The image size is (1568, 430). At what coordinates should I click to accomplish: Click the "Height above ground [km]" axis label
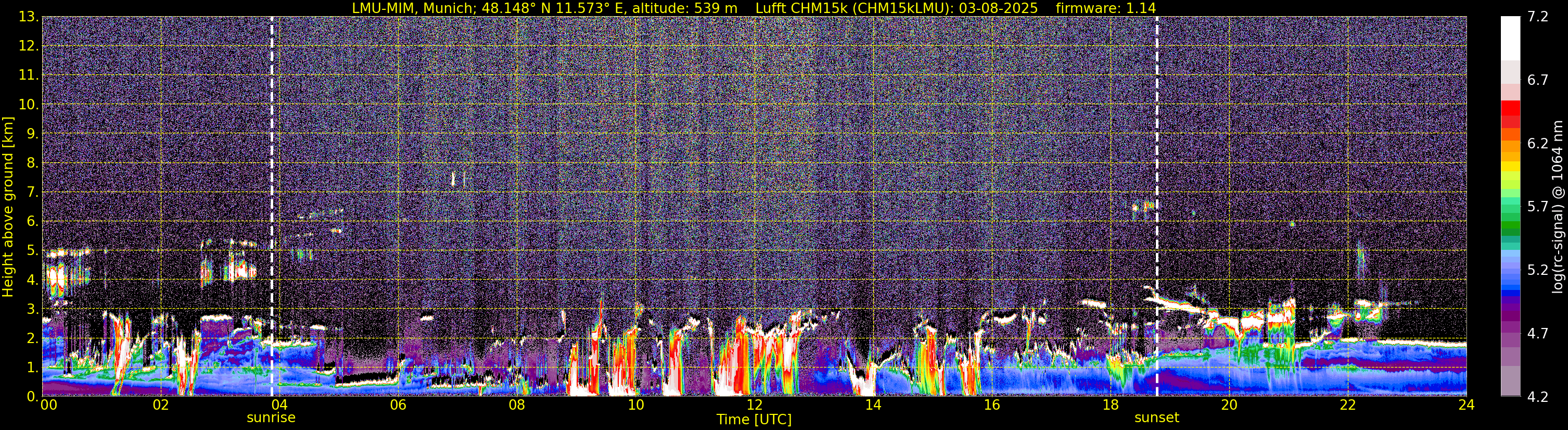pyautogui.click(x=8, y=207)
